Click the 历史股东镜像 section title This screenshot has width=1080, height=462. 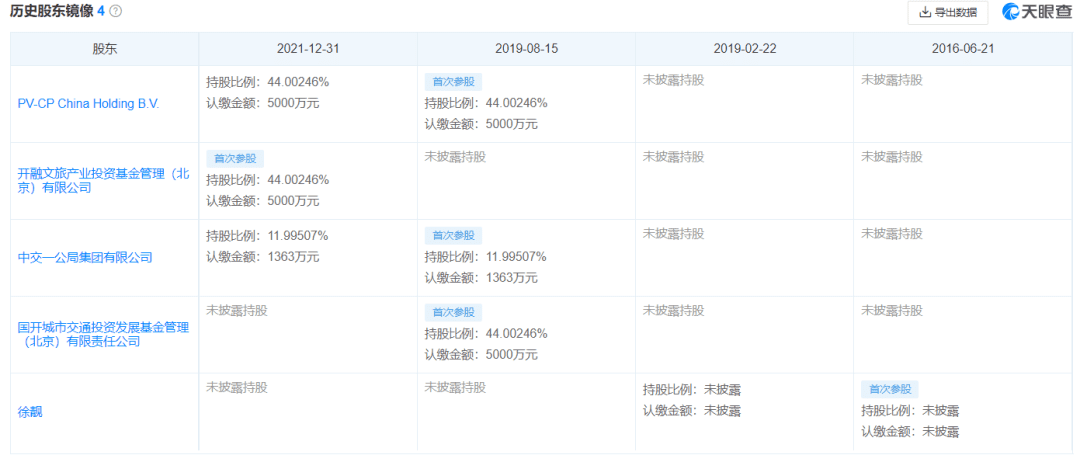(51, 11)
